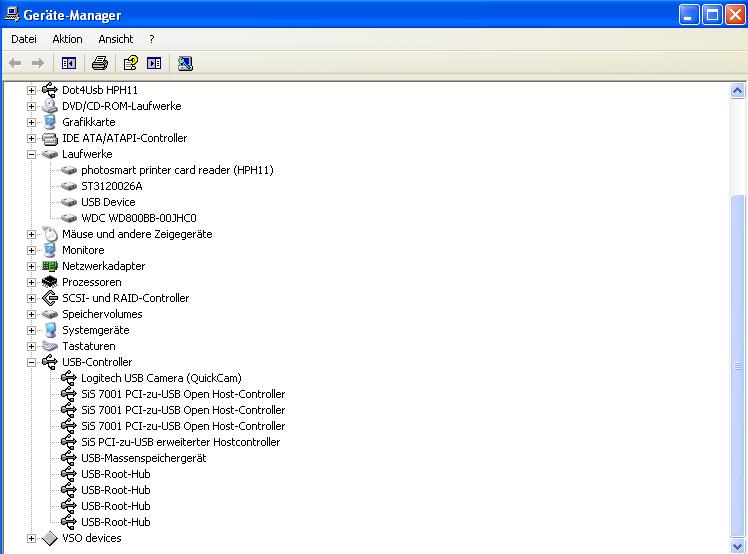Click the action pane toolbar icon
748x554 pixels.
tap(154, 63)
